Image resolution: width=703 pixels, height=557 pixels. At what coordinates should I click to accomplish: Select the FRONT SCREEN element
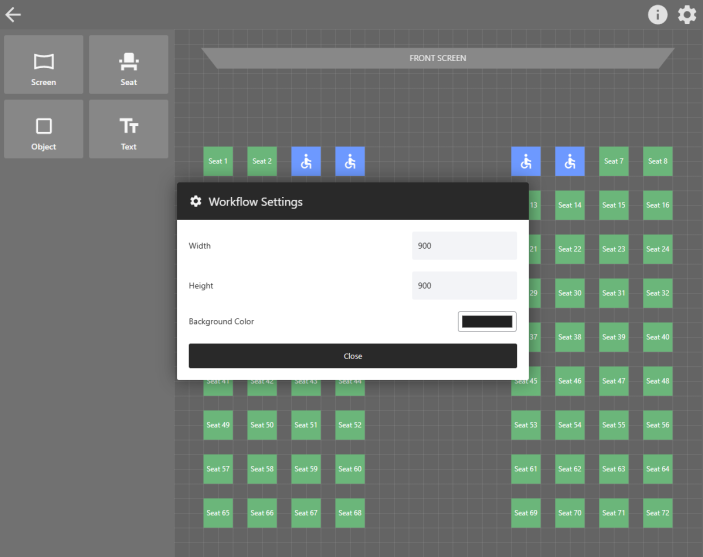pyautogui.click(x=437, y=58)
